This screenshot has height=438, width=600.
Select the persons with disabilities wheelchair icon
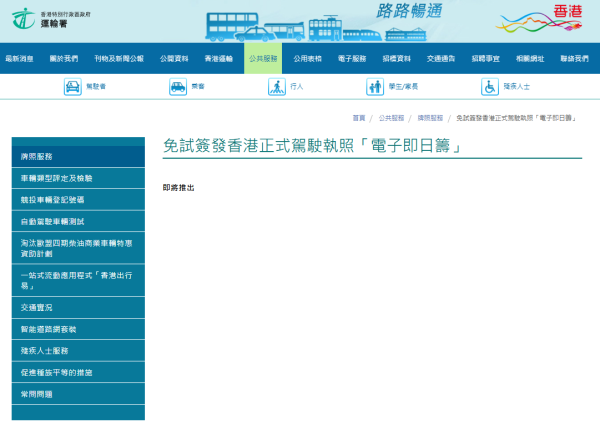coord(490,87)
